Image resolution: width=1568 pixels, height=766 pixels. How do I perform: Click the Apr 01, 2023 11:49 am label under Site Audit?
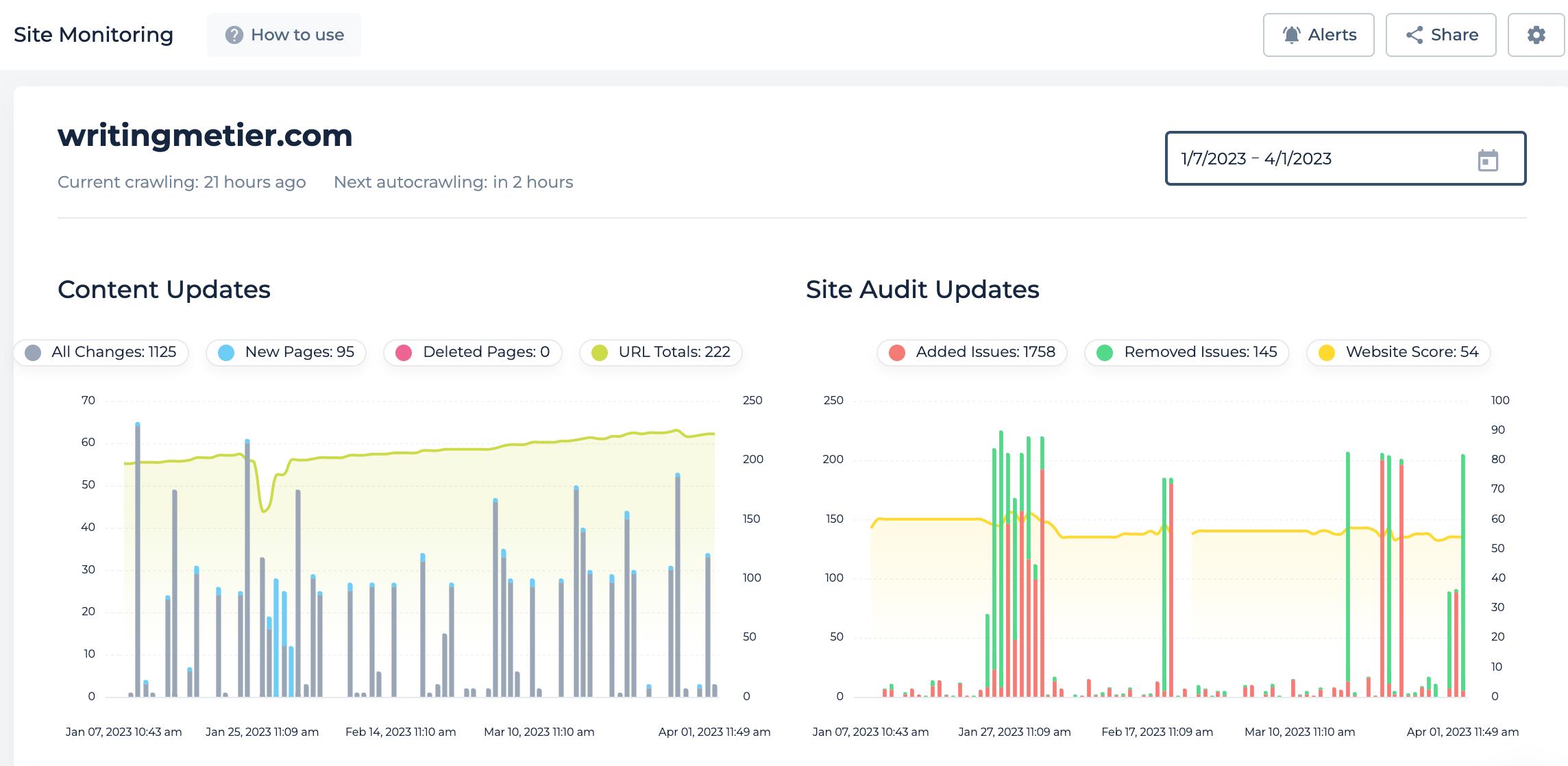click(1462, 732)
